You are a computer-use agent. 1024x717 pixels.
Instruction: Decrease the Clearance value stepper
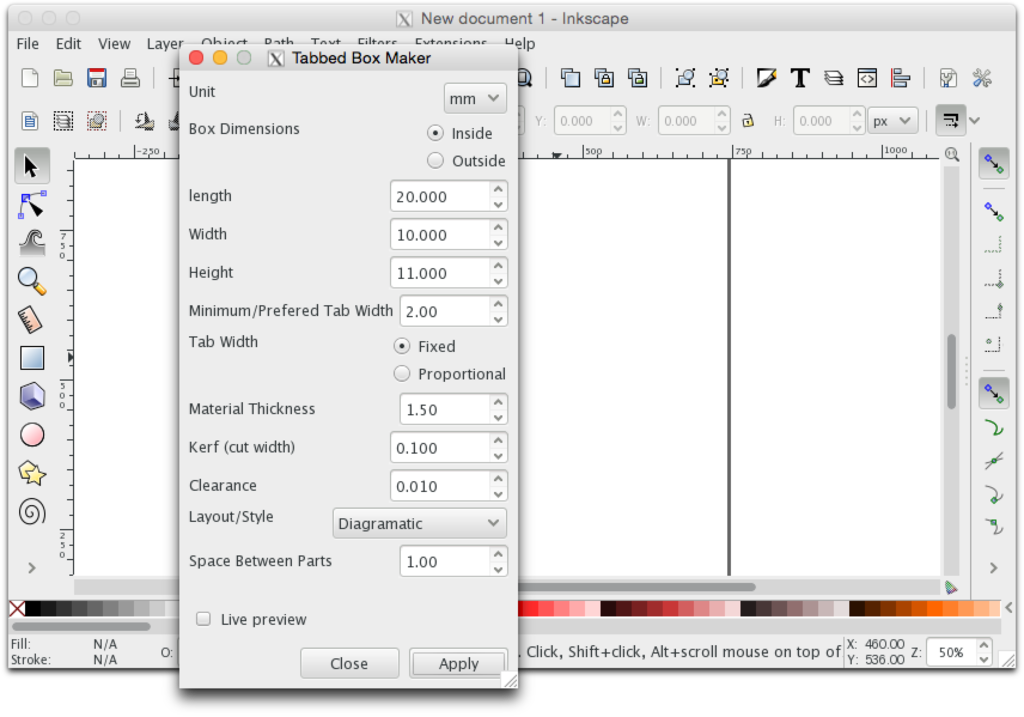pos(498,494)
